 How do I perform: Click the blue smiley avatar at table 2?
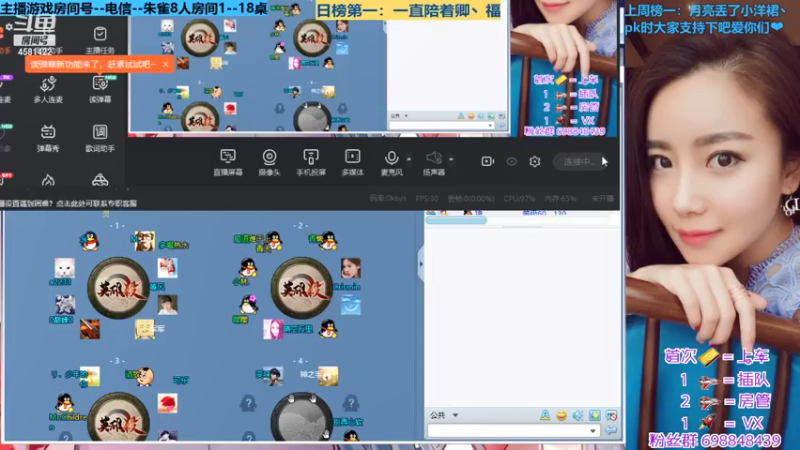(x=351, y=305)
